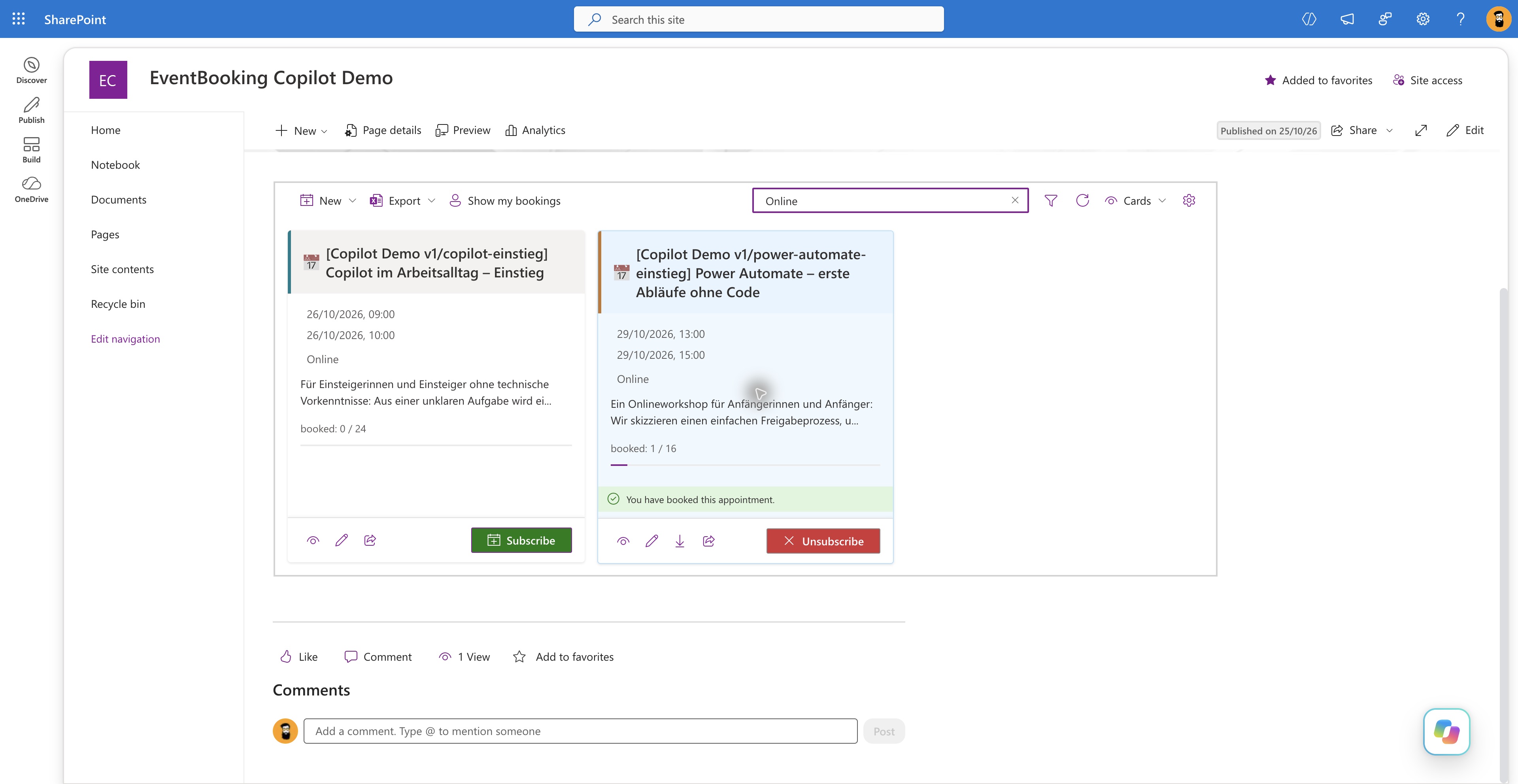Unsubscribe from Power Automate event
The width and height of the screenshot is (1518, 784).
(823, 541)
